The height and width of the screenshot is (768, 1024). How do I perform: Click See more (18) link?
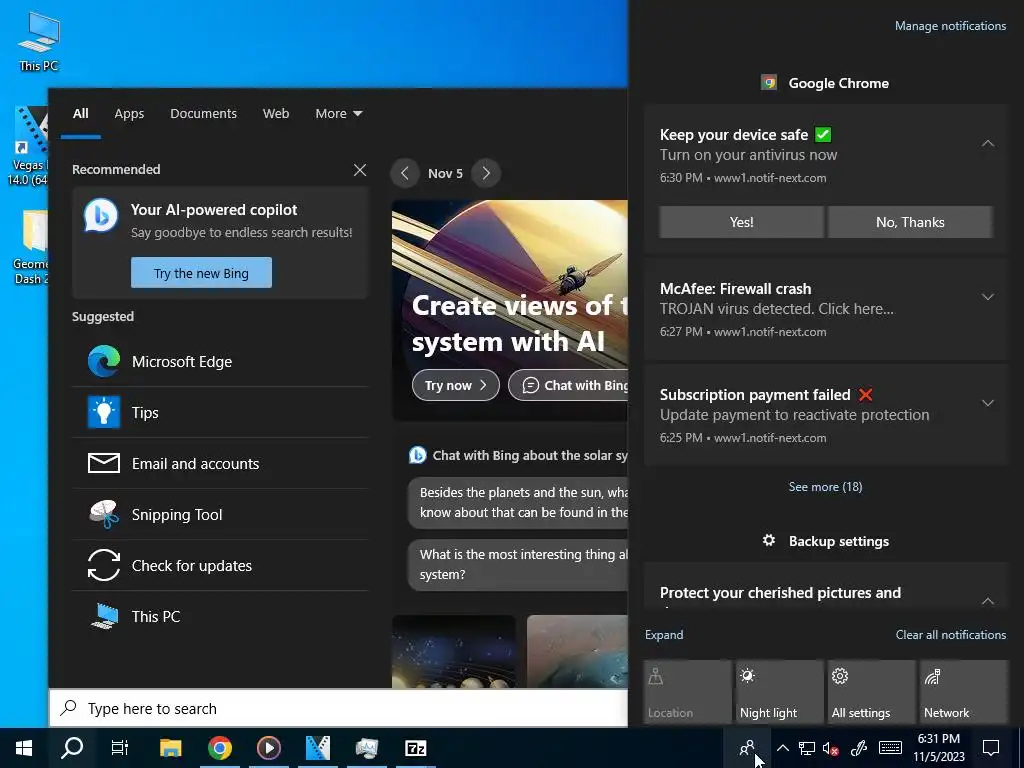point(825,487)
